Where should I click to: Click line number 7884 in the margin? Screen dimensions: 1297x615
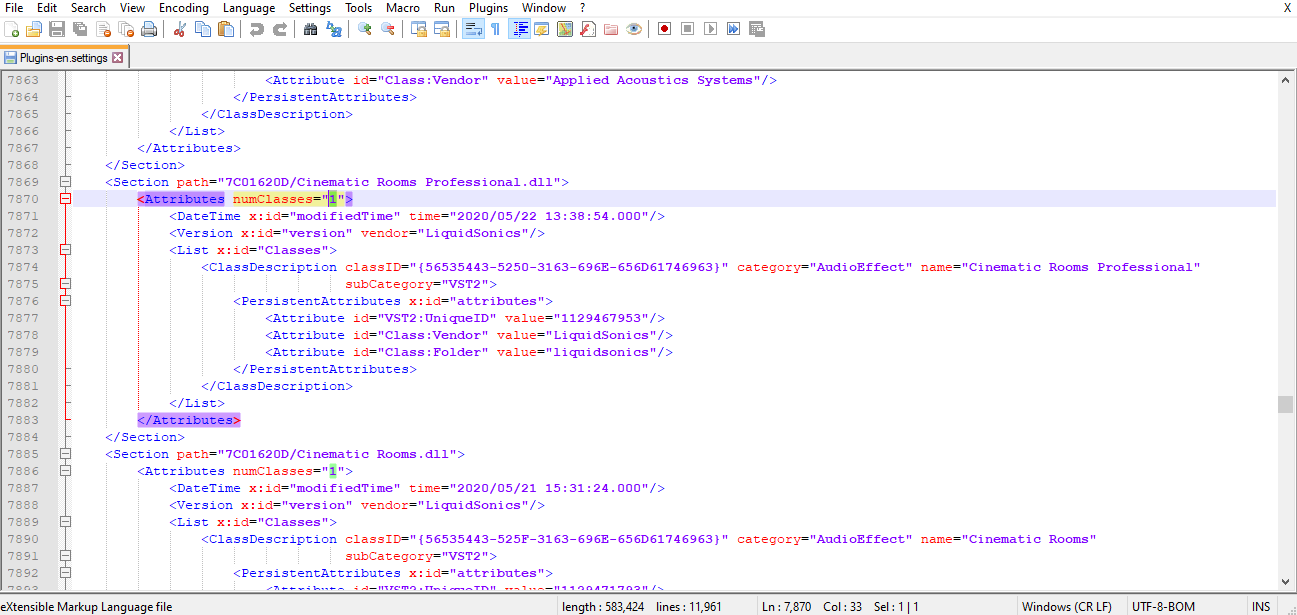point(23,437)
